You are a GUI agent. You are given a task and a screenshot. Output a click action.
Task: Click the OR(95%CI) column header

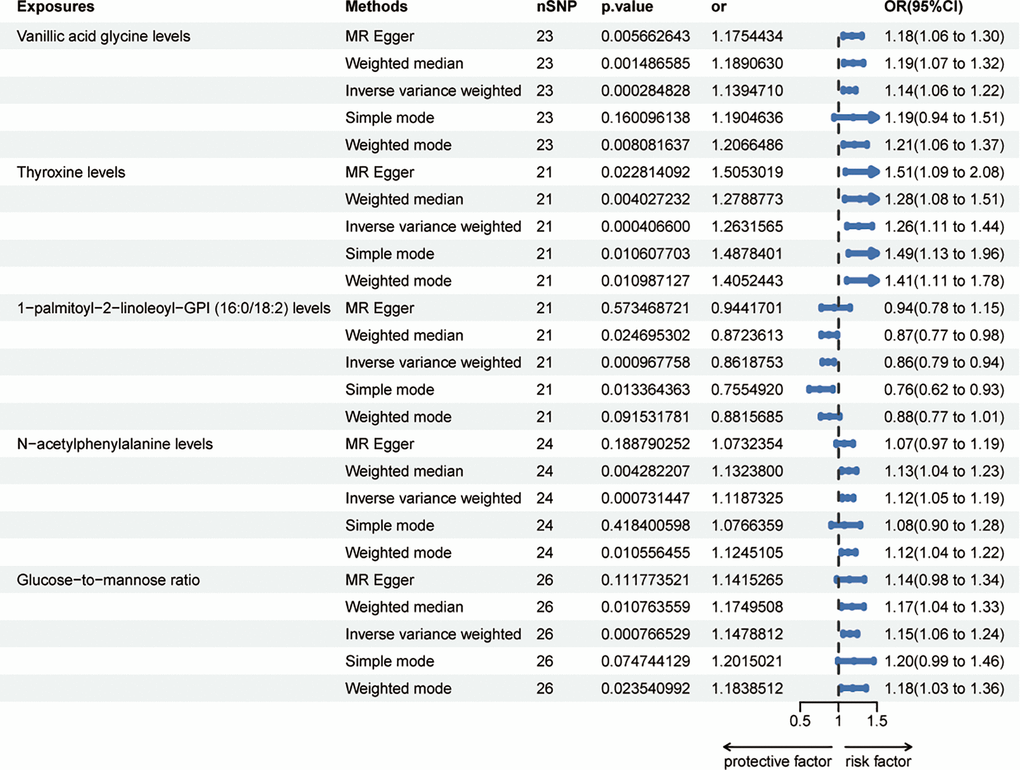pyautogui.click(x=923, y=7)
